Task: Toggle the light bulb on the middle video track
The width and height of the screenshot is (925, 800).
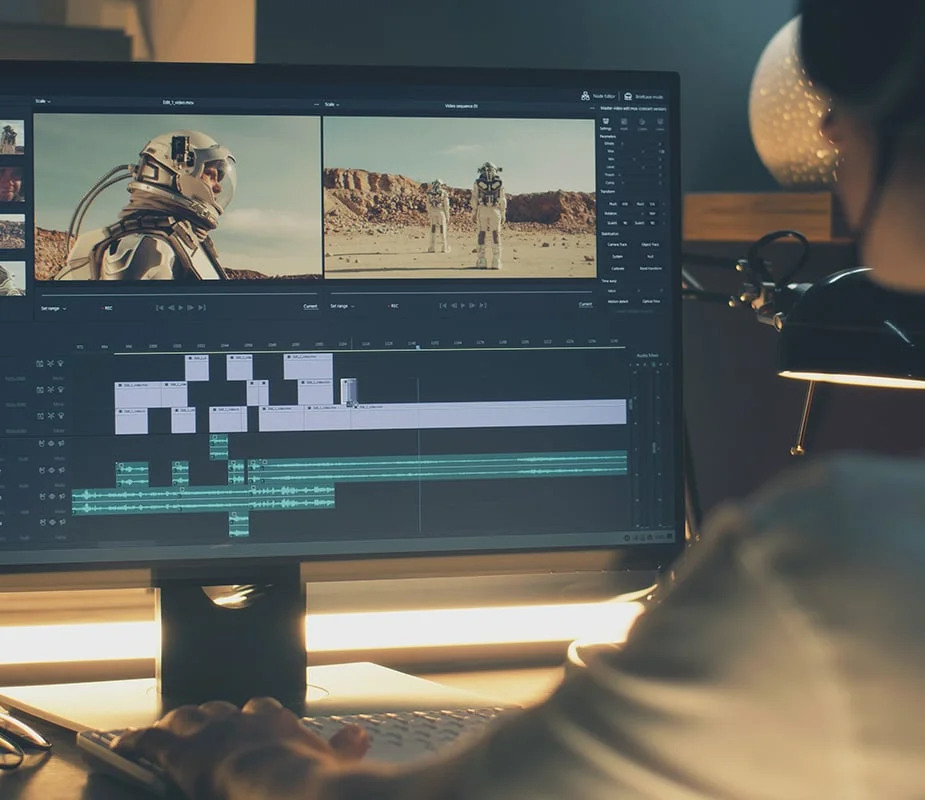Action: (61, 389)
